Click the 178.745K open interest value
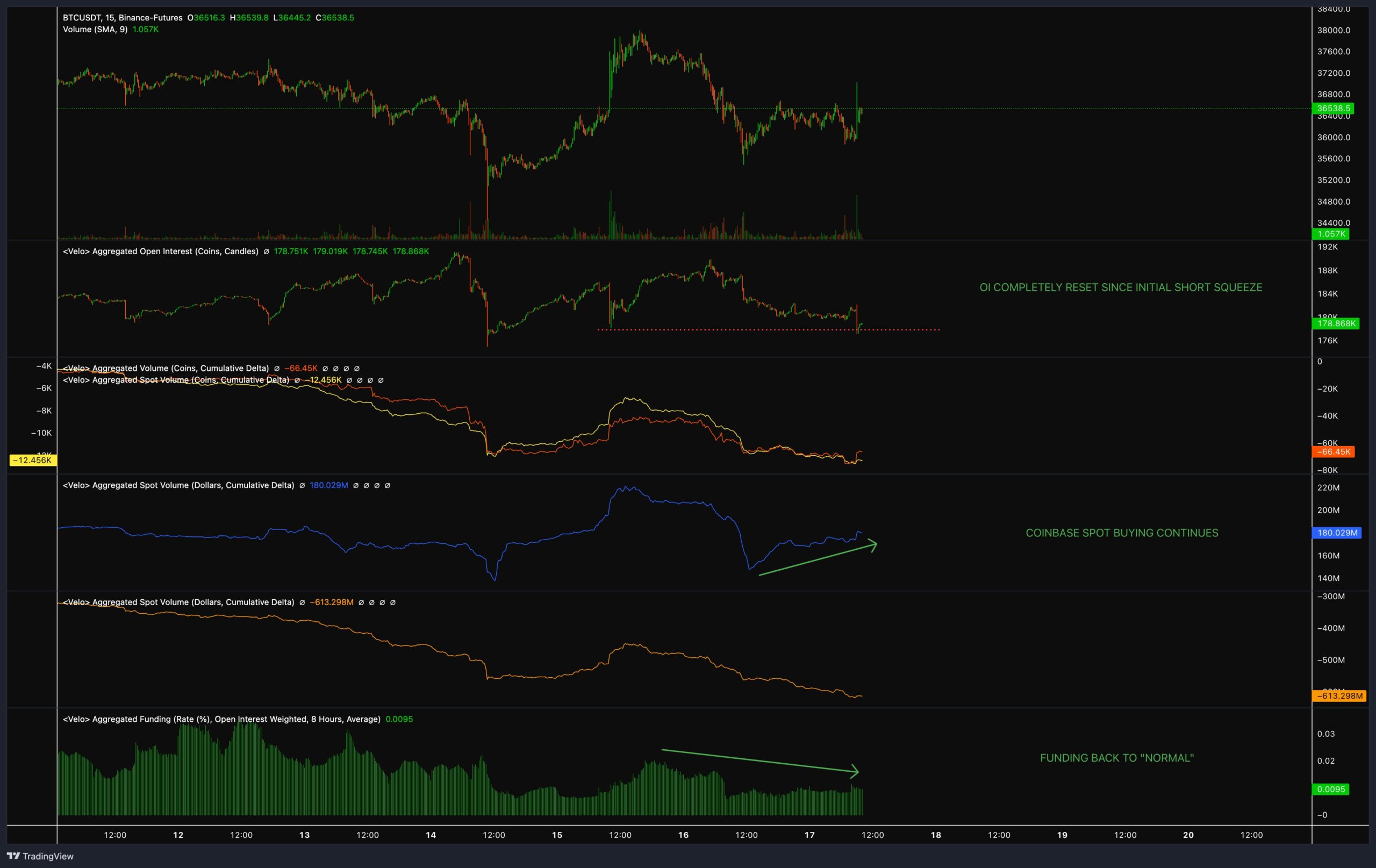 (370, 252)
